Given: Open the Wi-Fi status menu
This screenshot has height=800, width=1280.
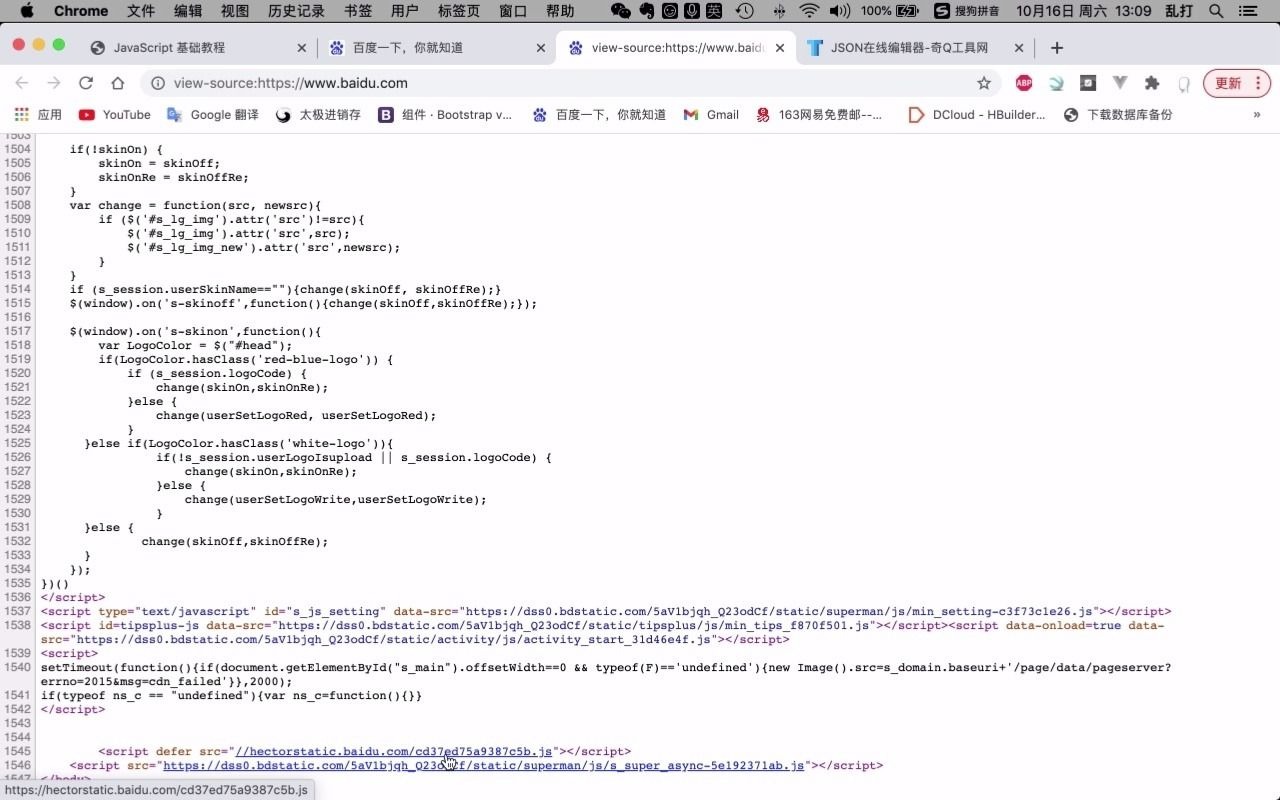Looking at the screenshot, I should point(810,11).
